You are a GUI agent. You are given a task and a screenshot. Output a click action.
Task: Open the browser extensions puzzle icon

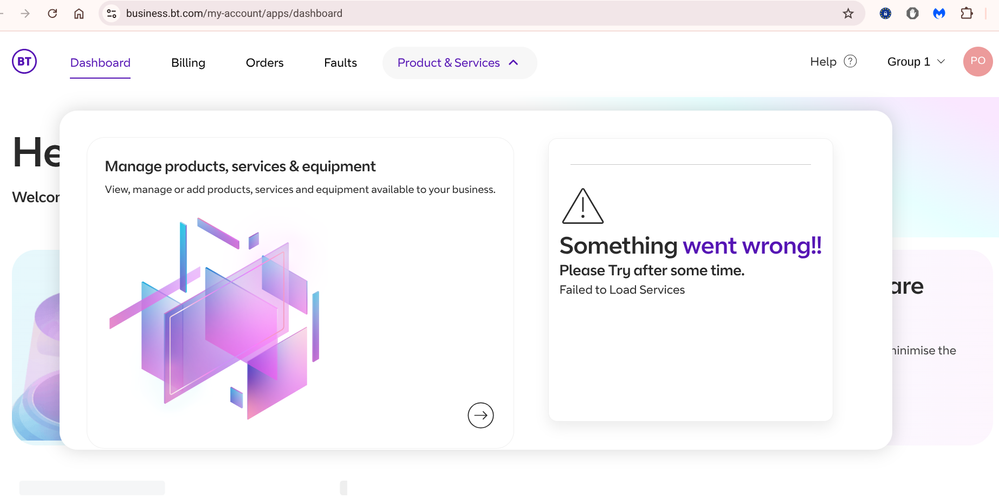click(966, 14)
